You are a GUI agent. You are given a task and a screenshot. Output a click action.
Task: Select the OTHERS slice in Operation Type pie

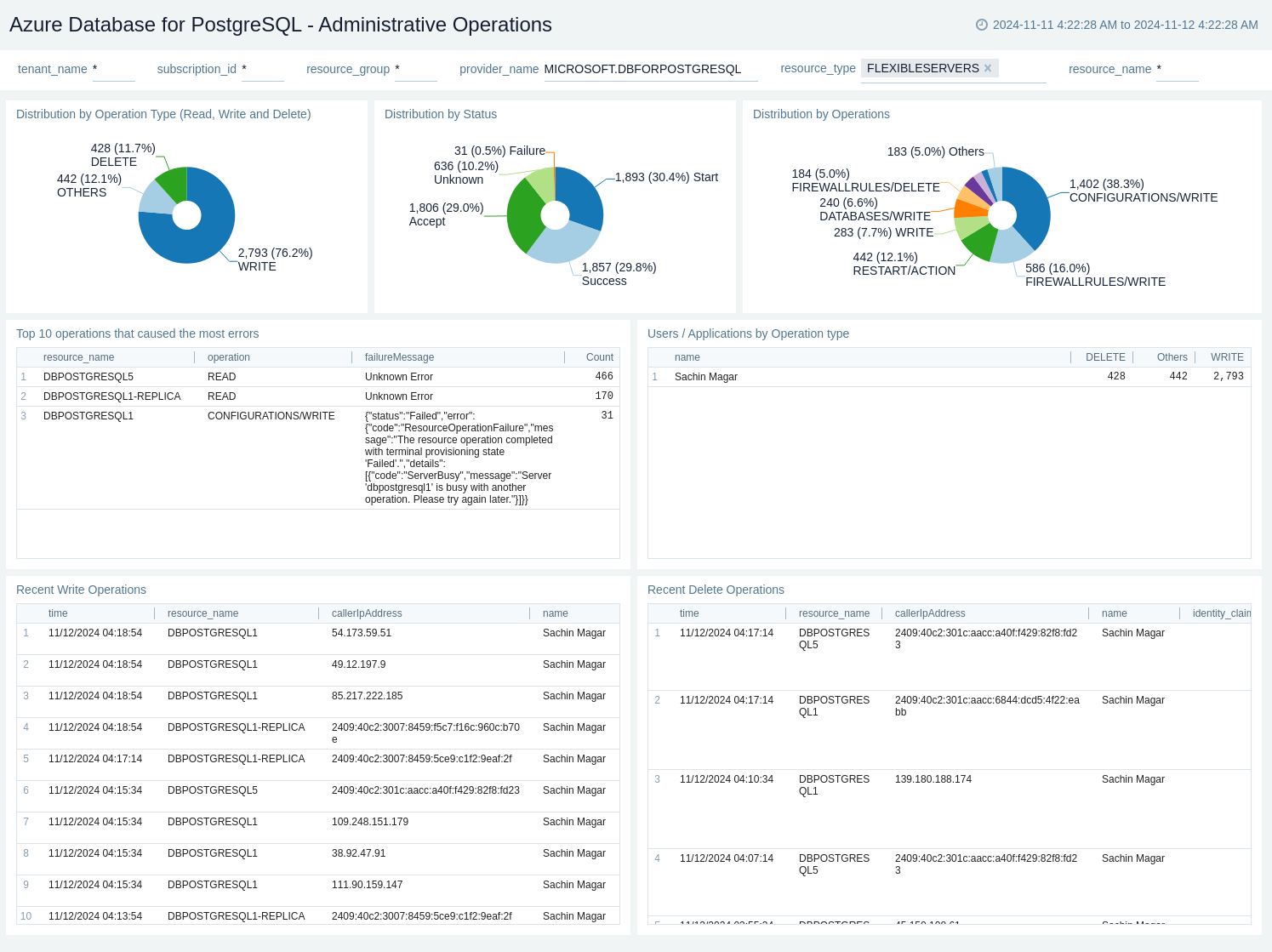157,198
